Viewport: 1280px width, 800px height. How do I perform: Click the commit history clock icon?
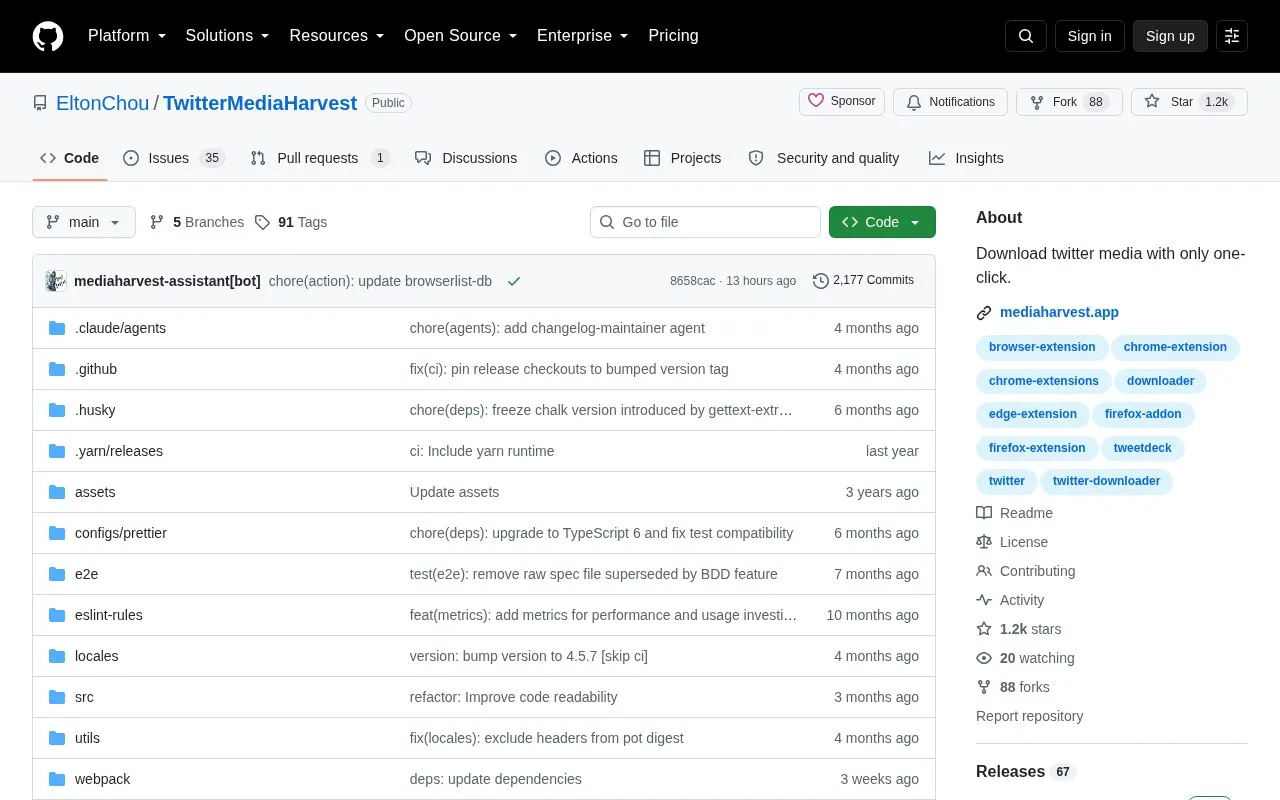pyautogui.click(x=821, y=281)
